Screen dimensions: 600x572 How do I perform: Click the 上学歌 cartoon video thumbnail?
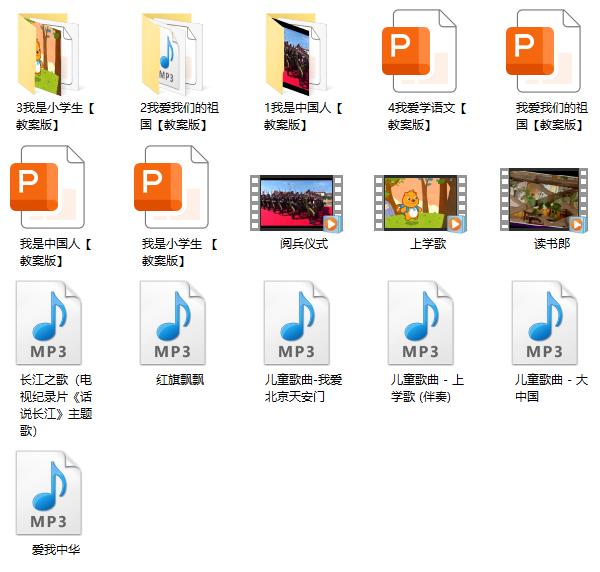coord(420,203)
